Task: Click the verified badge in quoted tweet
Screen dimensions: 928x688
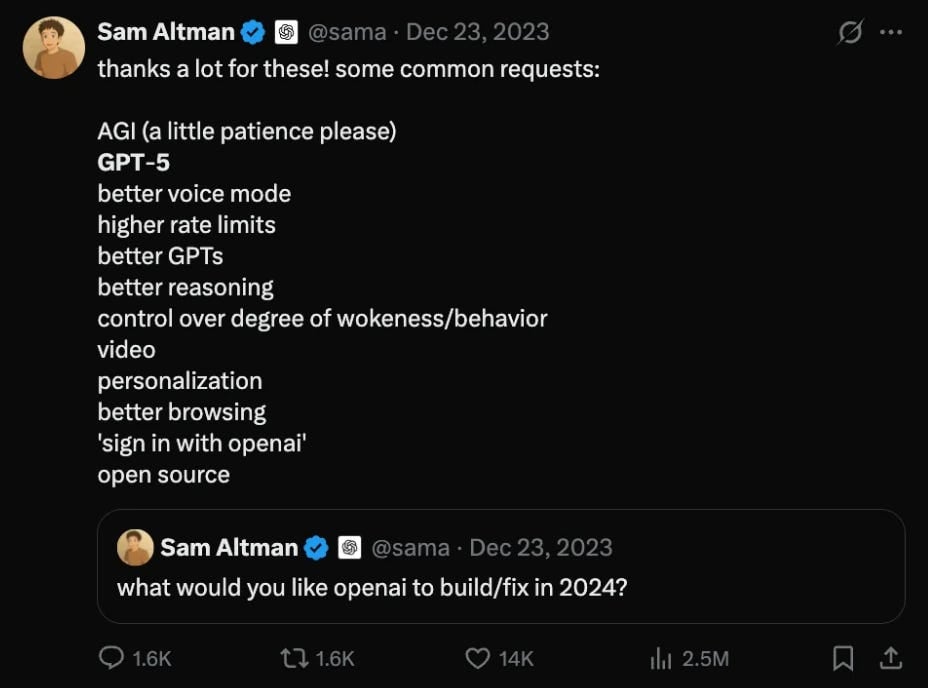Action: (x=317, y=548)
